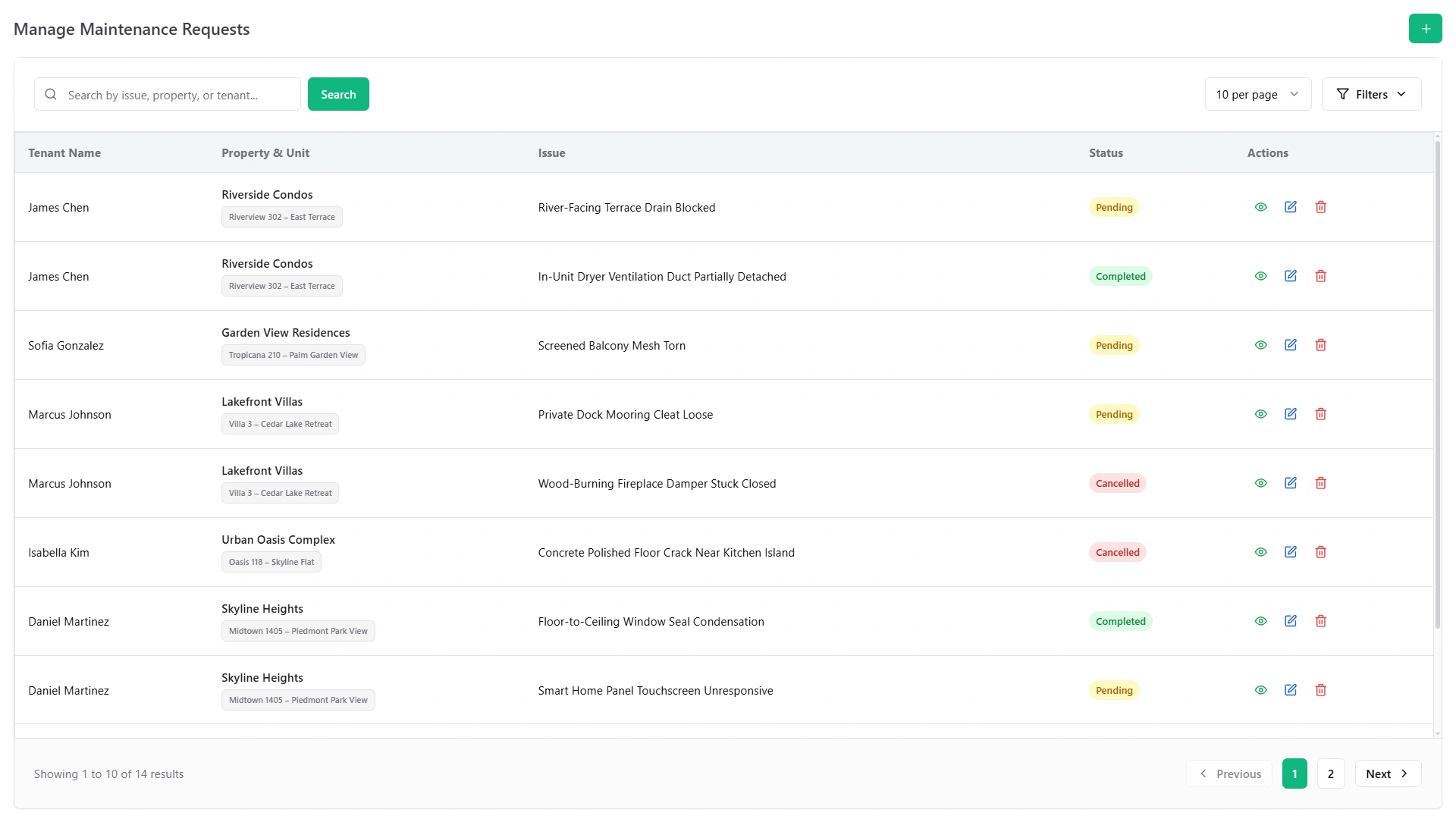The width and height of the screenshot is (1456, 819).
Task: Focus the search by issue input field
Action: [x=168, y=94]
